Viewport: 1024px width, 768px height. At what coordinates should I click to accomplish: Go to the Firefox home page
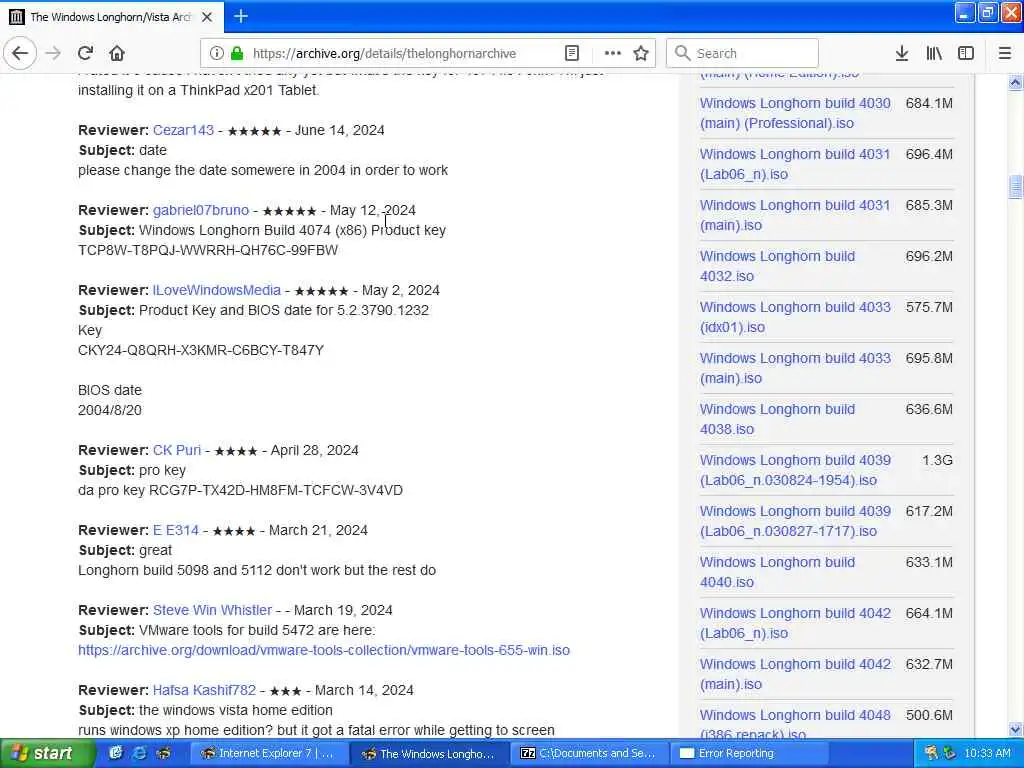click(117, 53)
